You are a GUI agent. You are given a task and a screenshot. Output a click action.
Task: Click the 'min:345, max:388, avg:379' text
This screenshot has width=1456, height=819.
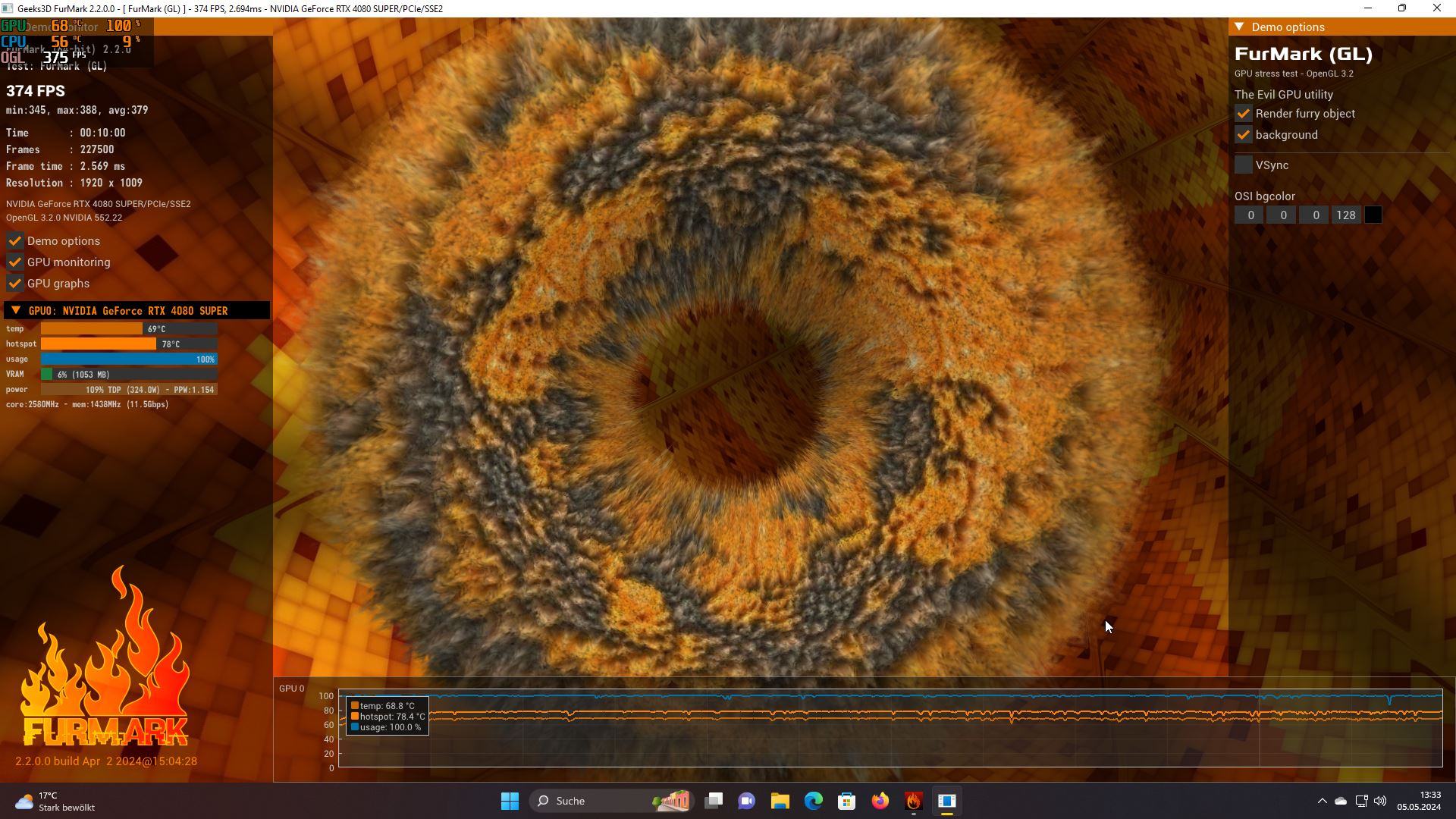click(77, 111)
